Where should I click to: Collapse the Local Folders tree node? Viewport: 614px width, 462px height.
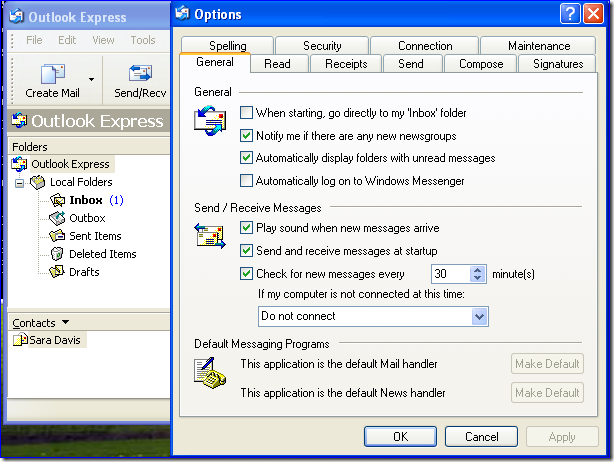[19, 183]
